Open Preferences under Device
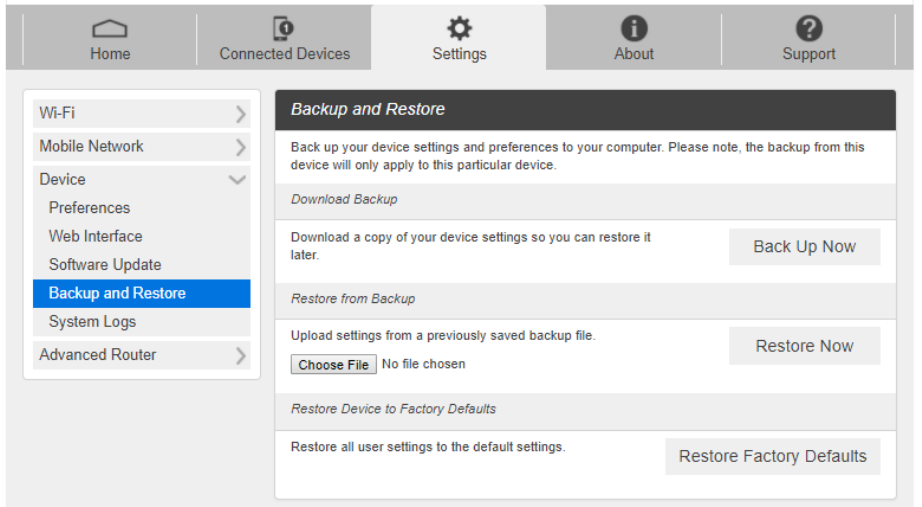The image size is (922, 507). pos(89,208)
